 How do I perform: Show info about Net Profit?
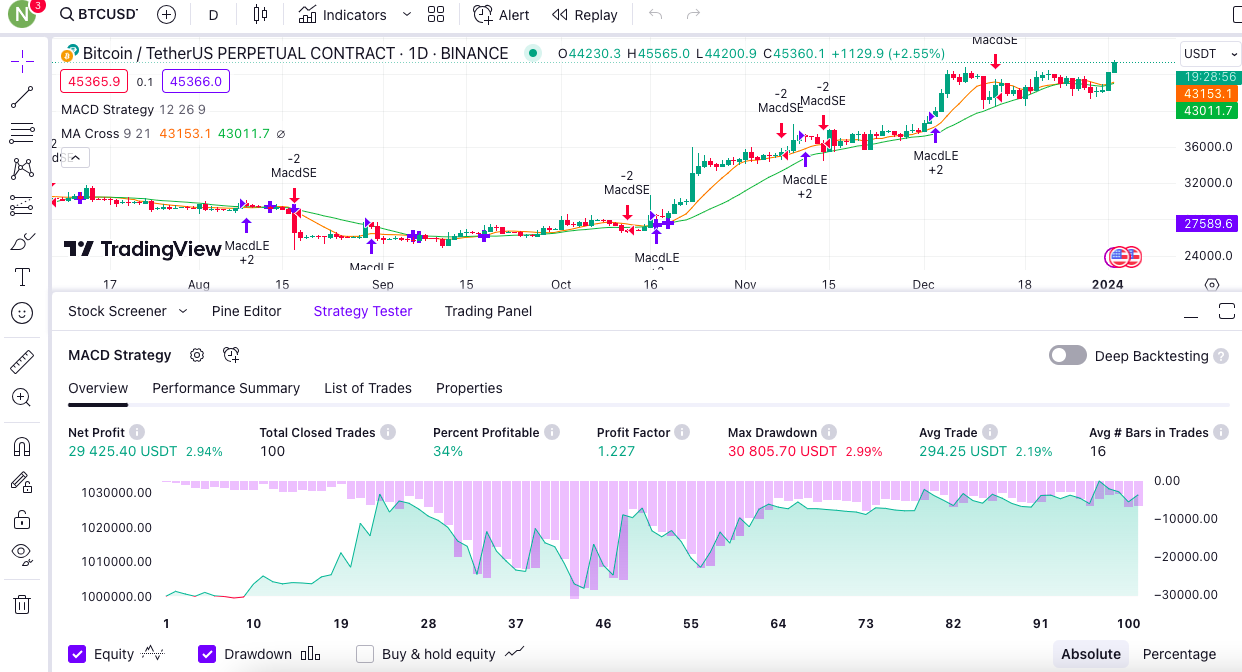click(x=137, y=432)
